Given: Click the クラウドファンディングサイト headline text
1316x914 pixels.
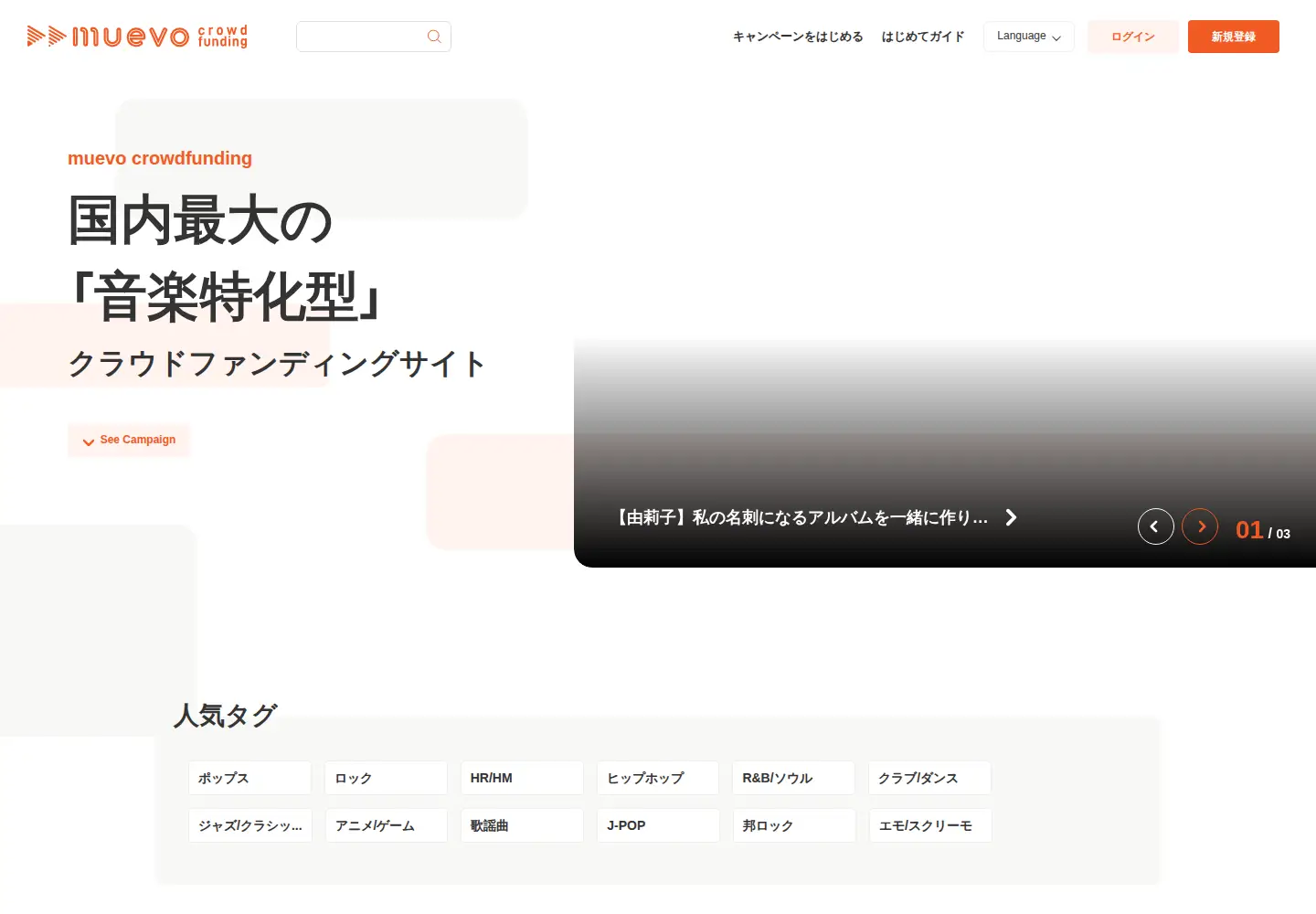Looking at the screenshot, I should 276,364.
